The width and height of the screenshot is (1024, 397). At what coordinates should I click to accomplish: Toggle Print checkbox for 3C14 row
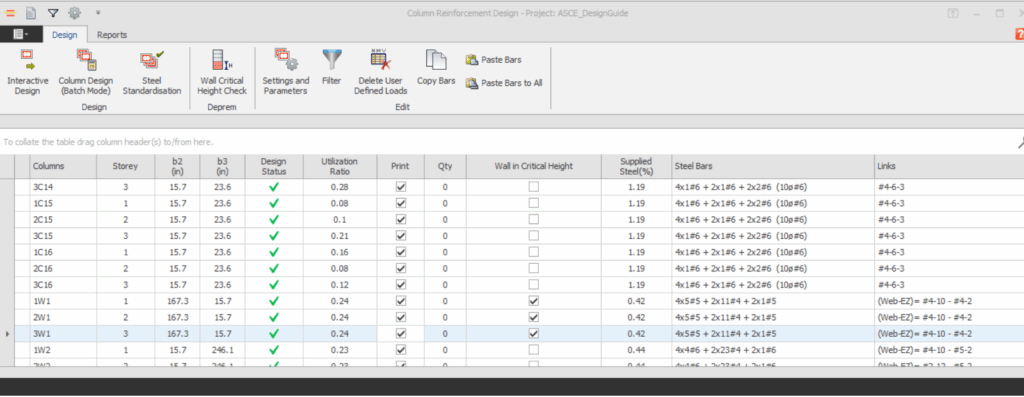click(x=401, y=187)
